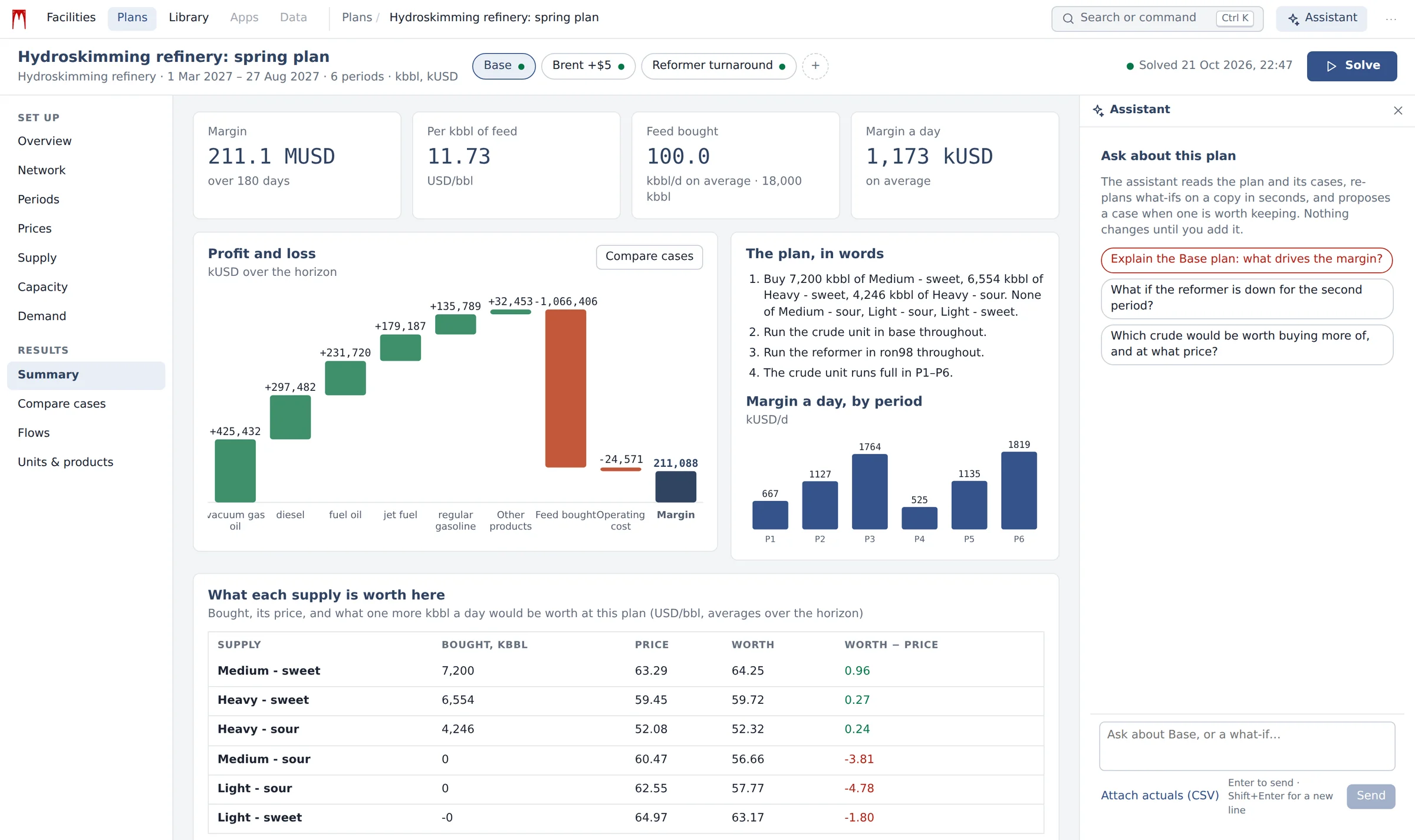Click the P3 bar in margin chart
Viewport: 1415px width, 840px height.
(x=870, y=492)
